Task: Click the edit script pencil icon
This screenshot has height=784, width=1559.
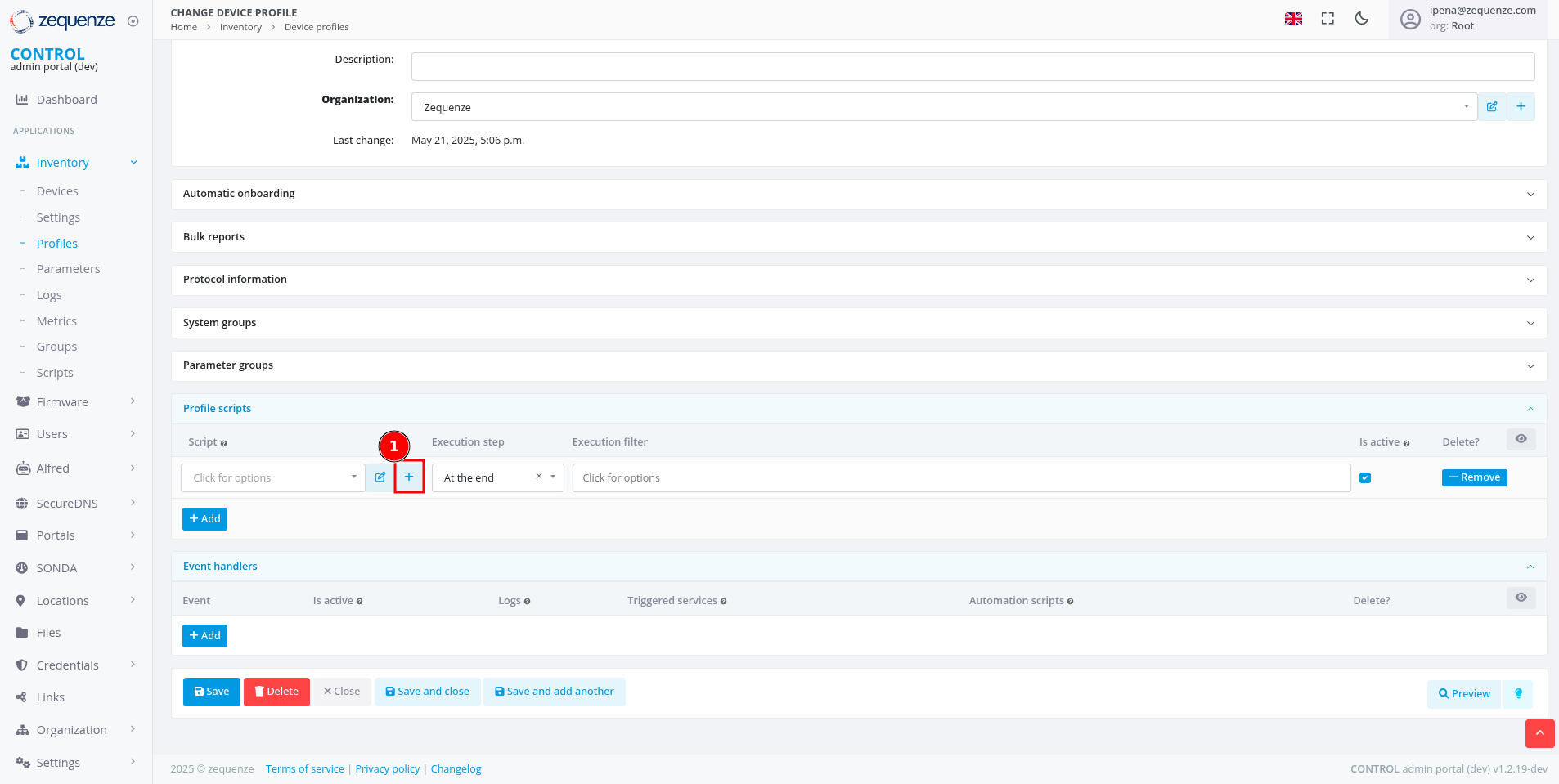Action: 380,477
